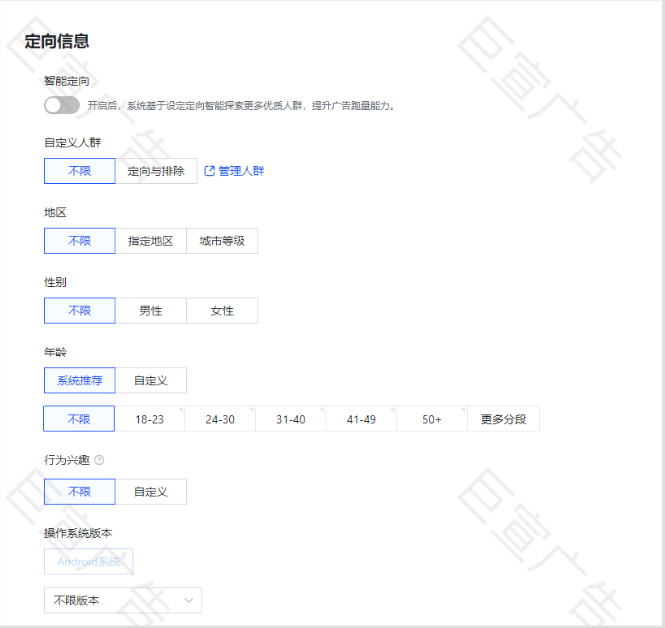Select 不限 under 地区
665x628 pixels.
click(x=80, y=241)
